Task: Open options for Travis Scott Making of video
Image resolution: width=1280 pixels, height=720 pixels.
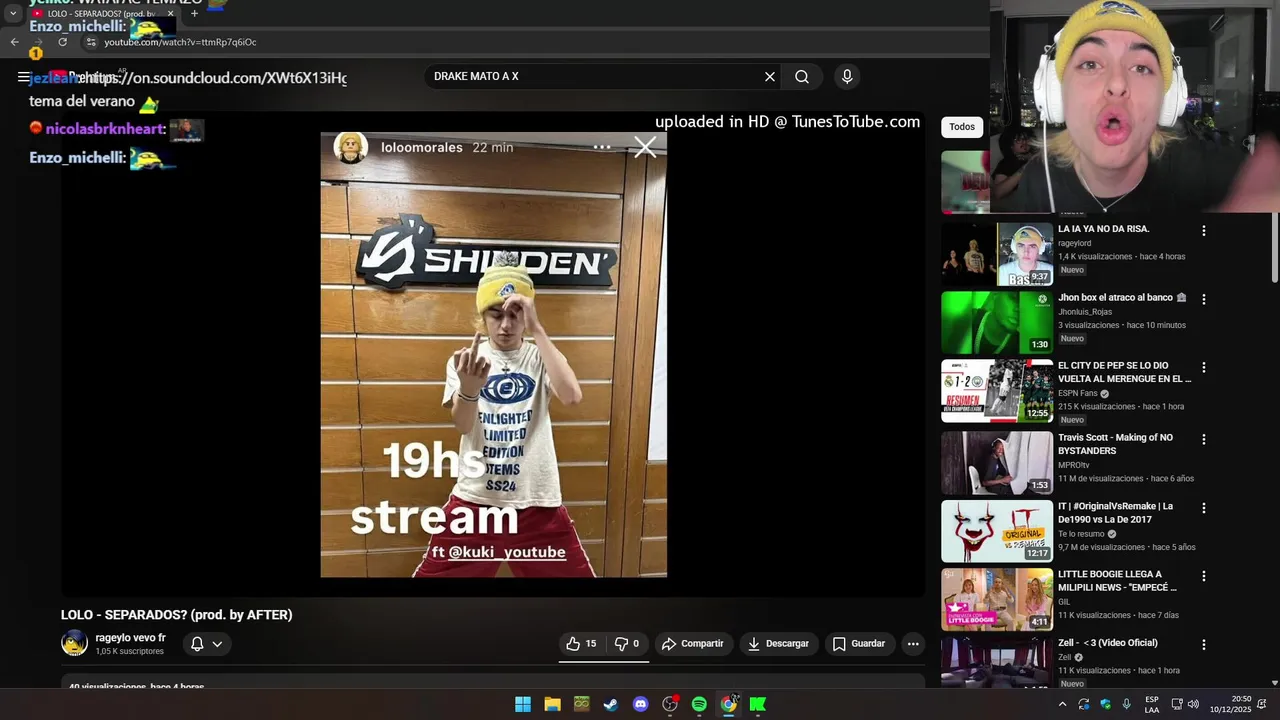Action: pos(1204,439)
